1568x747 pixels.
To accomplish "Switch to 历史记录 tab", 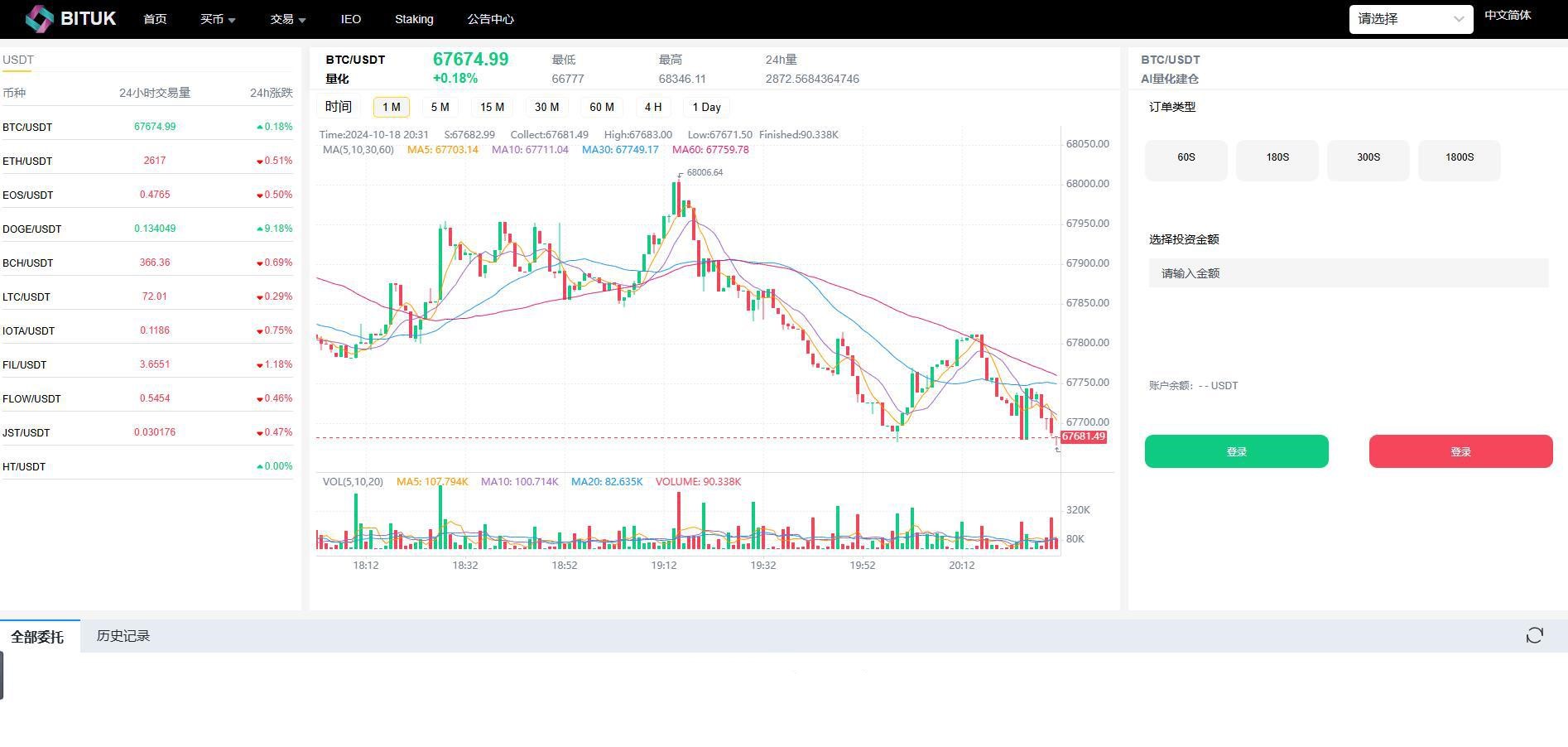I will (x=123, y=636).
